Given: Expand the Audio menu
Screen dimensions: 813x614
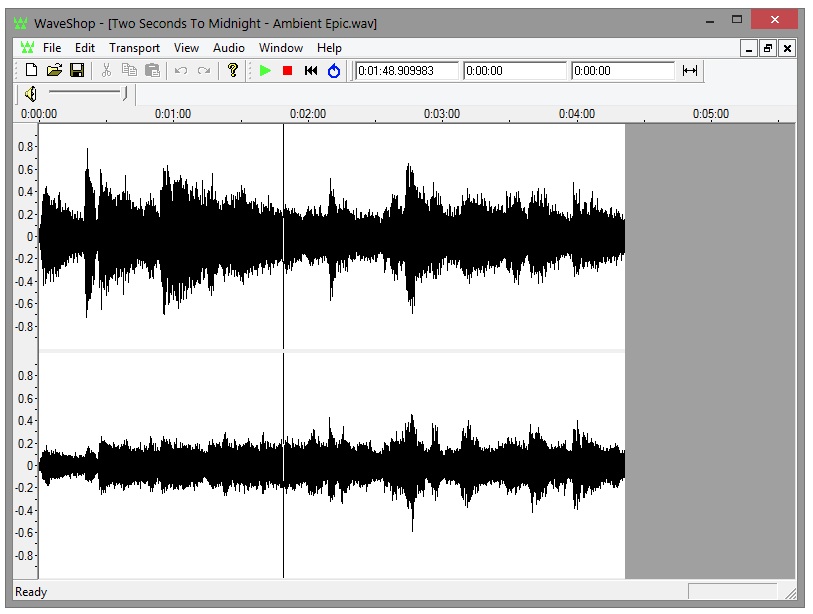Looking at the screenshot, I should [x=228, y=48].
